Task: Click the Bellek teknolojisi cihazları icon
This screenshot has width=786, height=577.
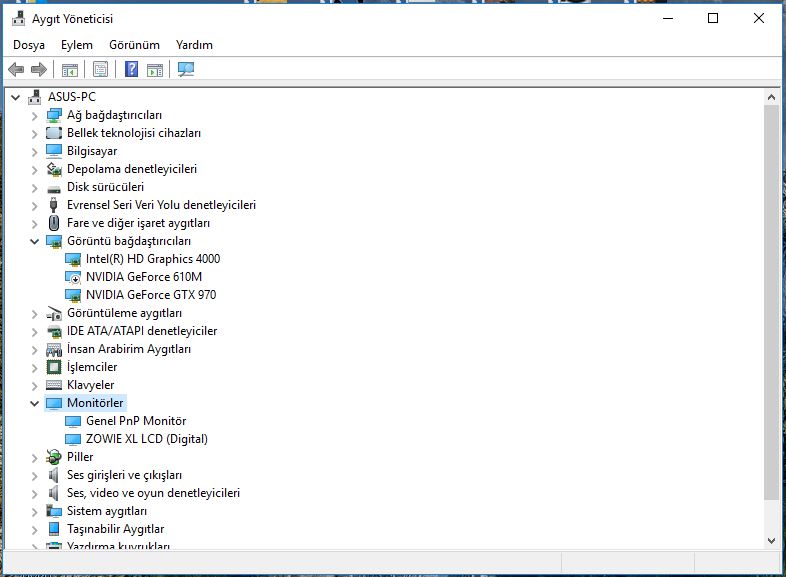Action: (x=54, y=133)
